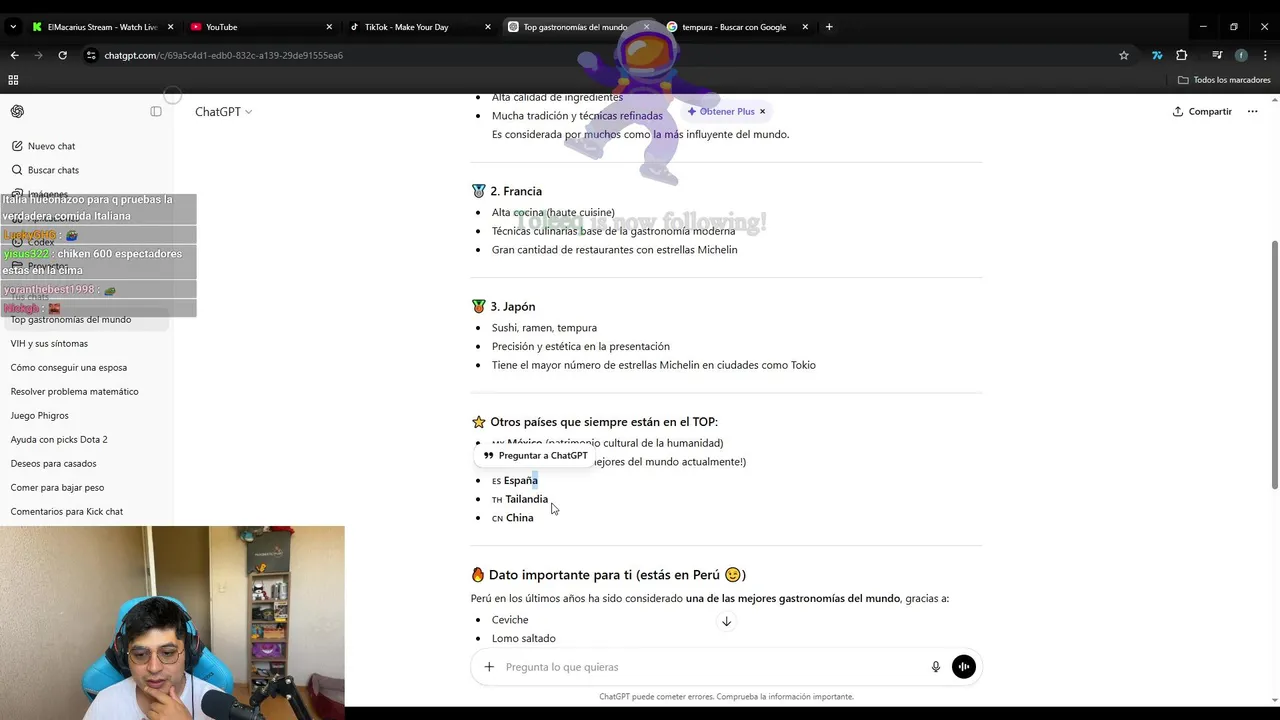Click the España list item text
1280x720 pixels.
coord(520,481)
